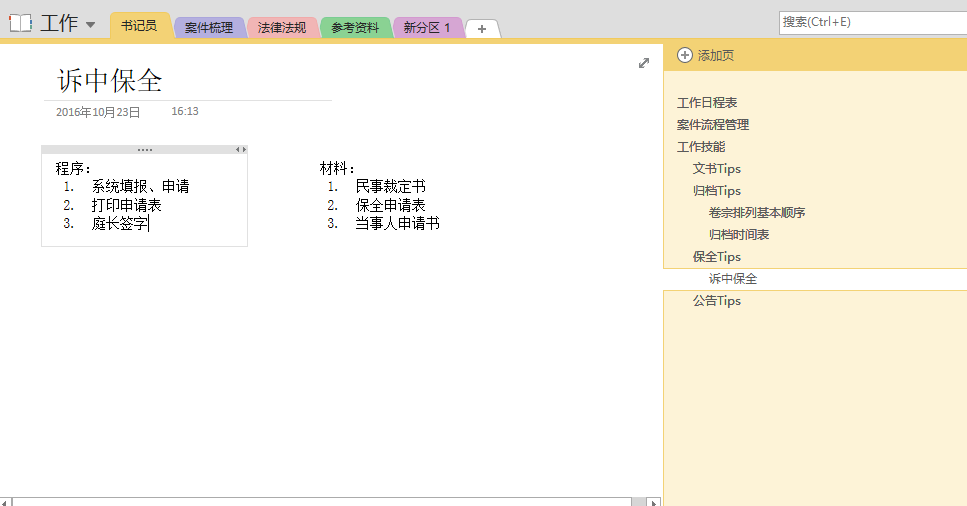Click the note container width arrows icon
Viewport: 967px width, 506px height.
click(241, 150)
